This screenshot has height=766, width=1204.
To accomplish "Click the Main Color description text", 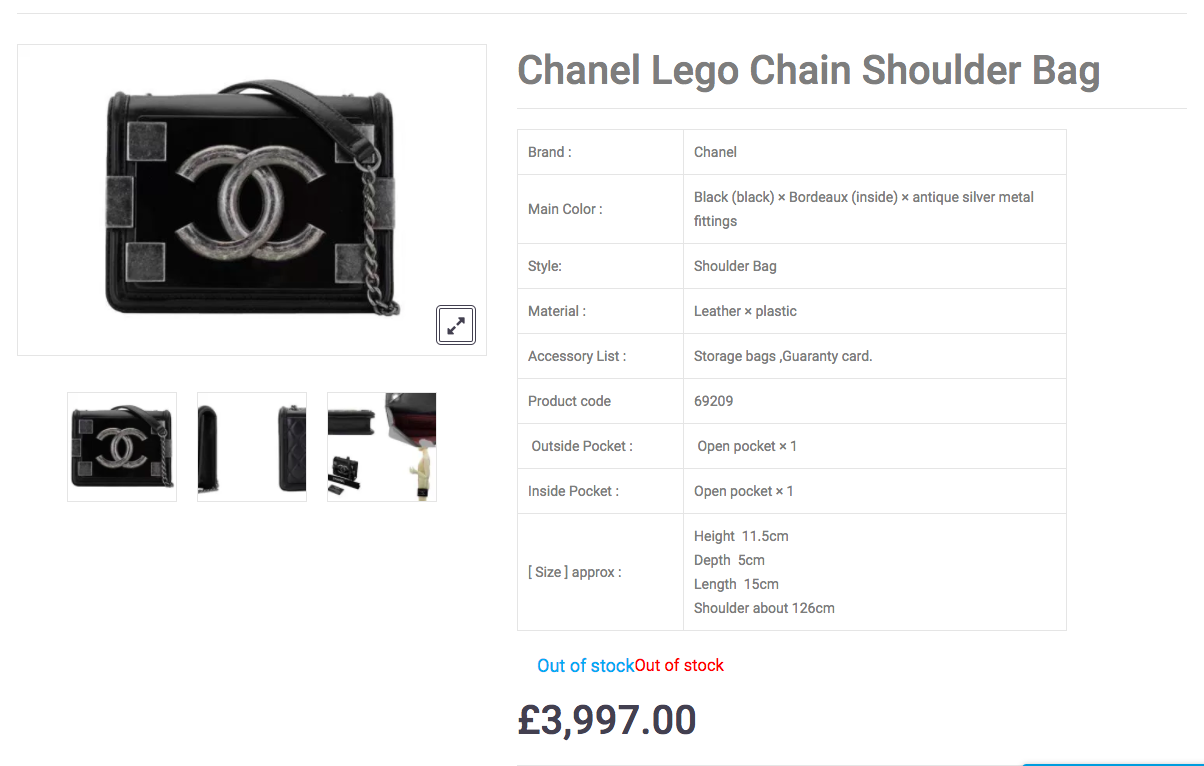I will coord(863,208).
